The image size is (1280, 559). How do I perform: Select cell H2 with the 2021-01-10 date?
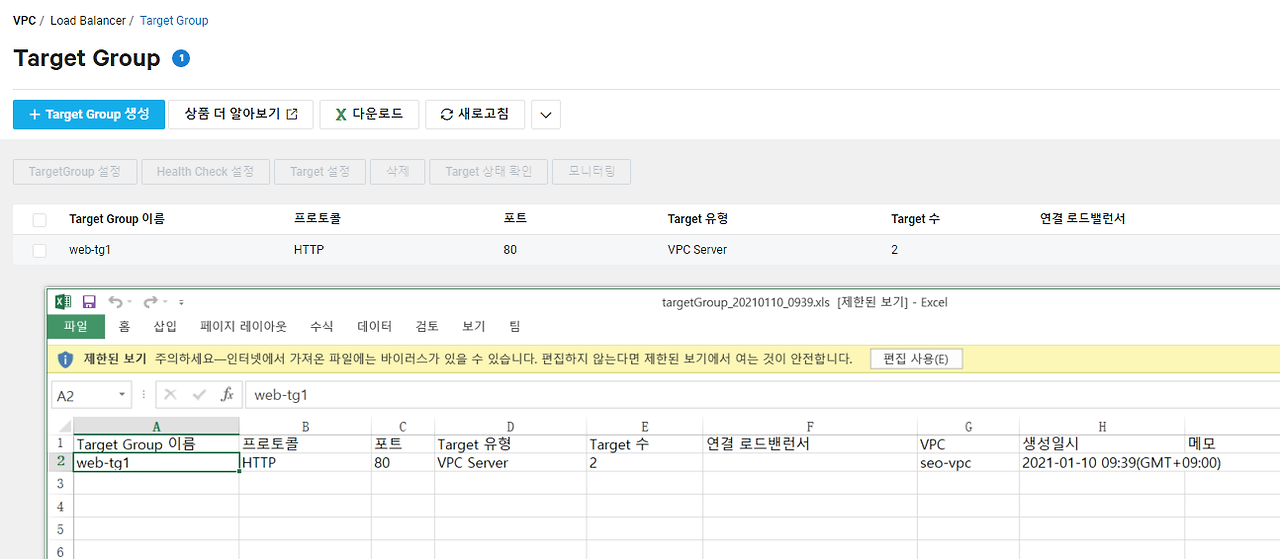[1102, 463]
